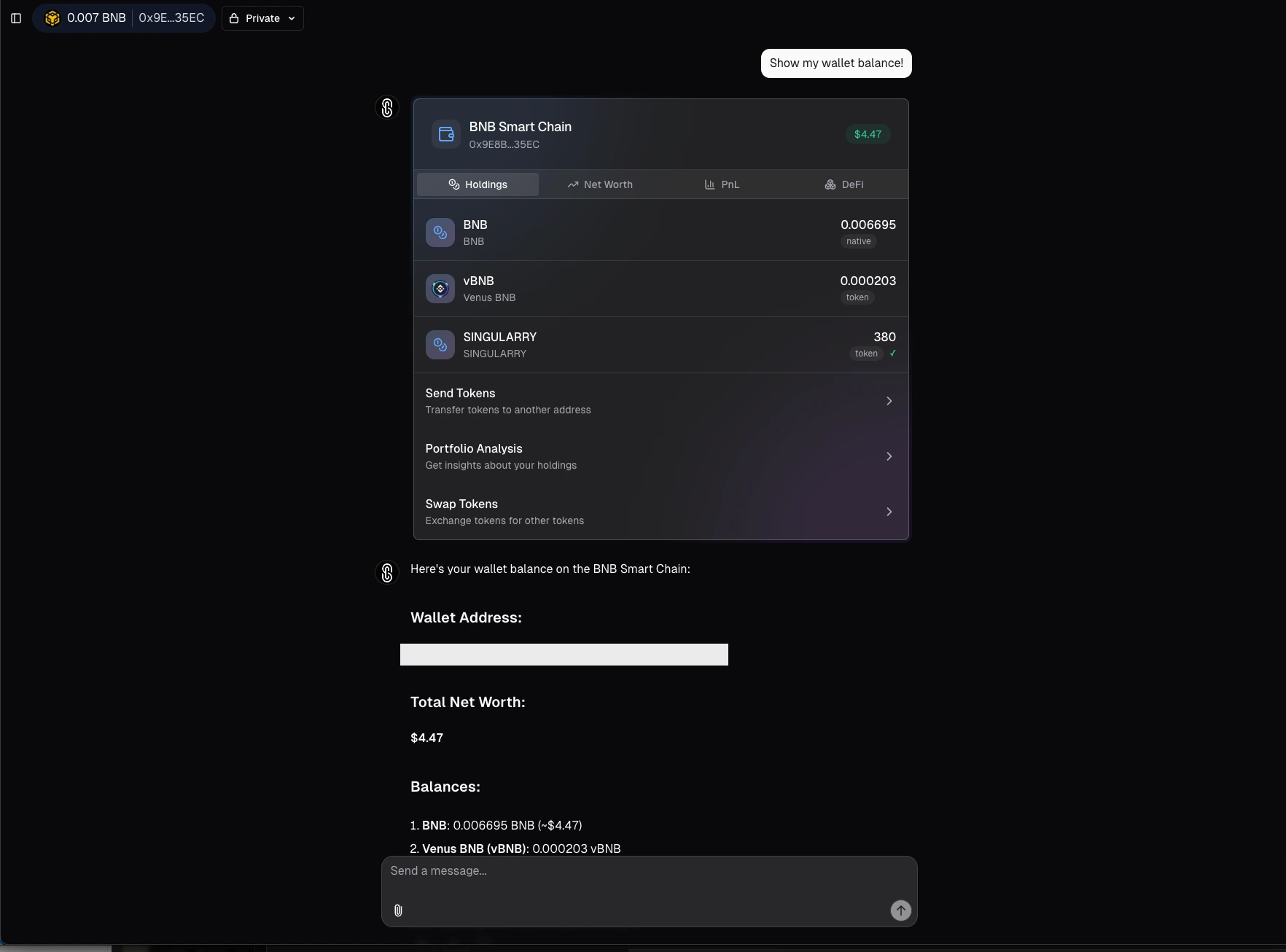Select the 380 SINGULARRY balance value
The image size is (1286, 952).
(884, 337)
